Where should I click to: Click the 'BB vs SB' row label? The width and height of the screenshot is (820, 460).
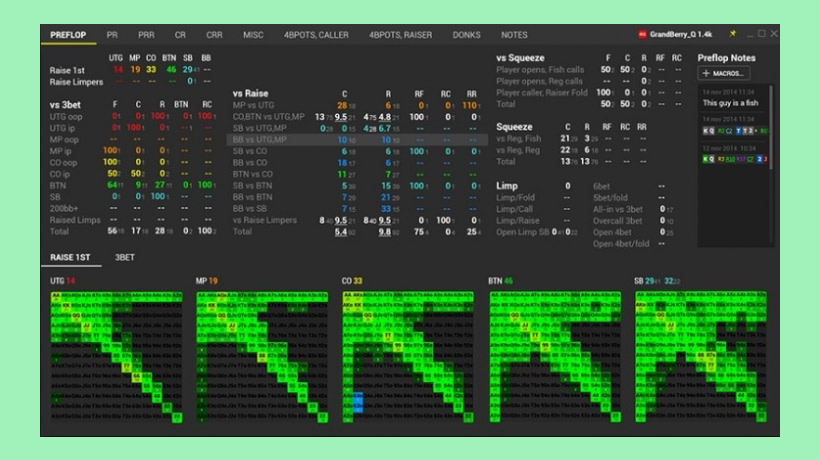[249, 209]
